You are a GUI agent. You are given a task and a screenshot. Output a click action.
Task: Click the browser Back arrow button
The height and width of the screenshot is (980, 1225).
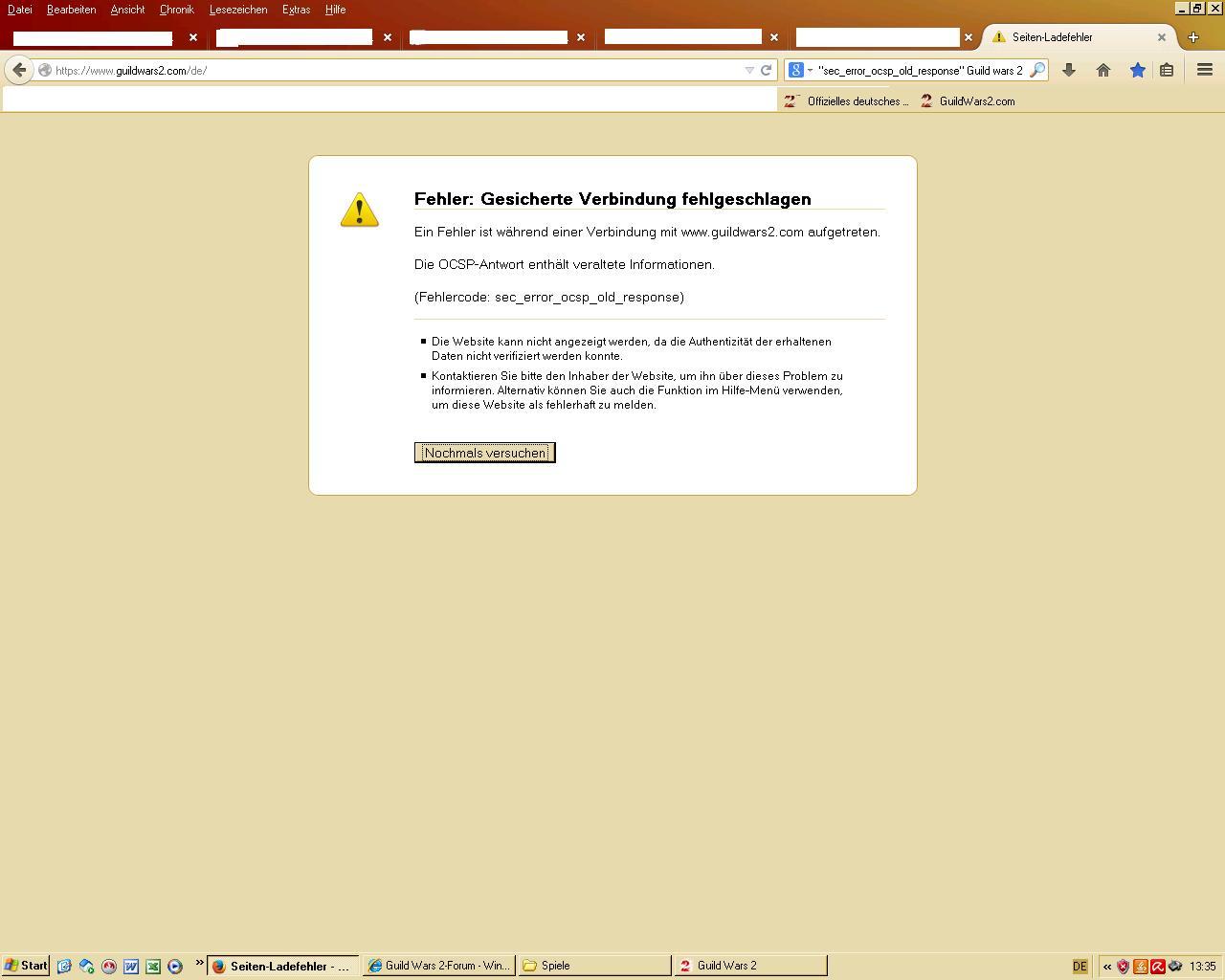19,70
